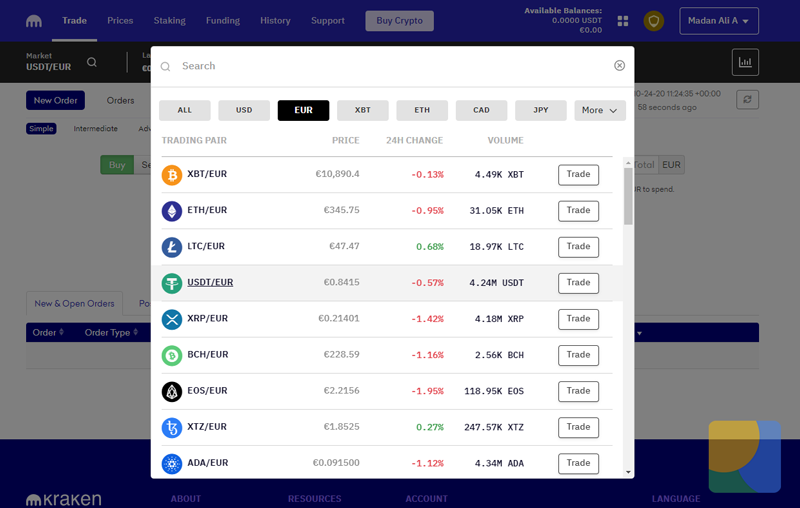The height and width of the screenshot is (508, 800).
Task: Click Trade button for EOS/EUR
Action: [x=579, y=392]
